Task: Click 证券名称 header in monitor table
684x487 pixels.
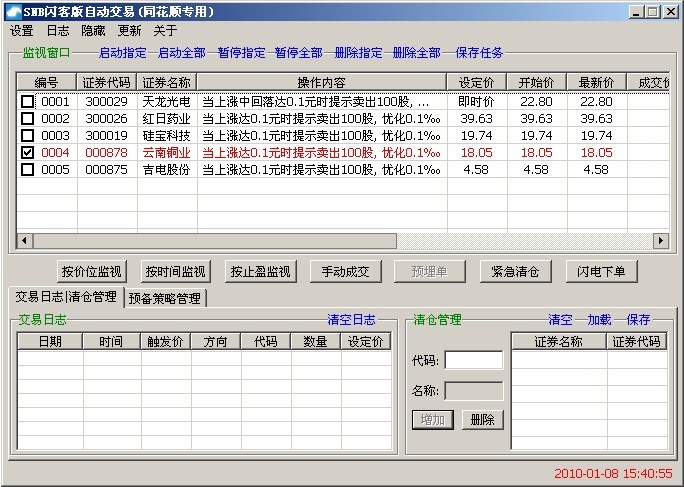Action: [x=166, y=82]
